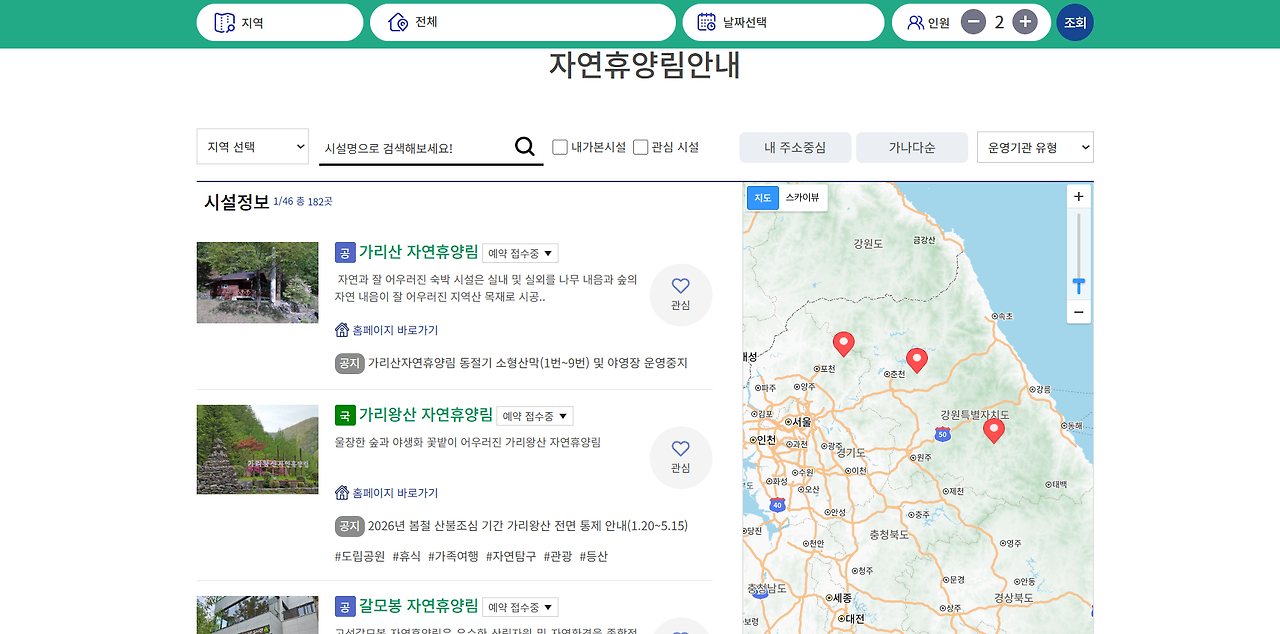Open 홈페이지 바로가기 for 가리산 자연휴양림
The image size is (1280, 634).
tap(395, 330)
